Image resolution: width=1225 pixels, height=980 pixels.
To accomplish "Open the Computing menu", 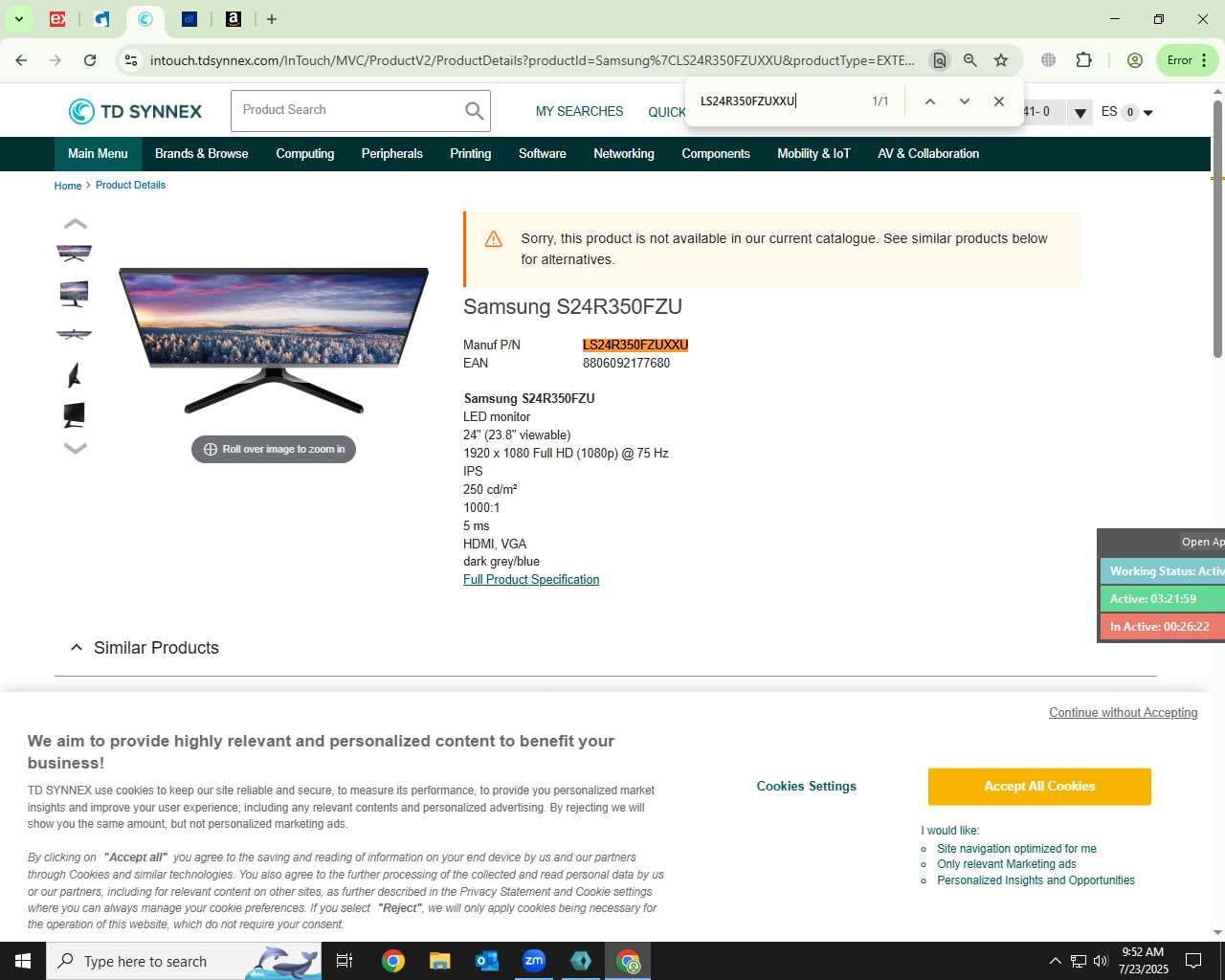I will click(x=305, y=154).
